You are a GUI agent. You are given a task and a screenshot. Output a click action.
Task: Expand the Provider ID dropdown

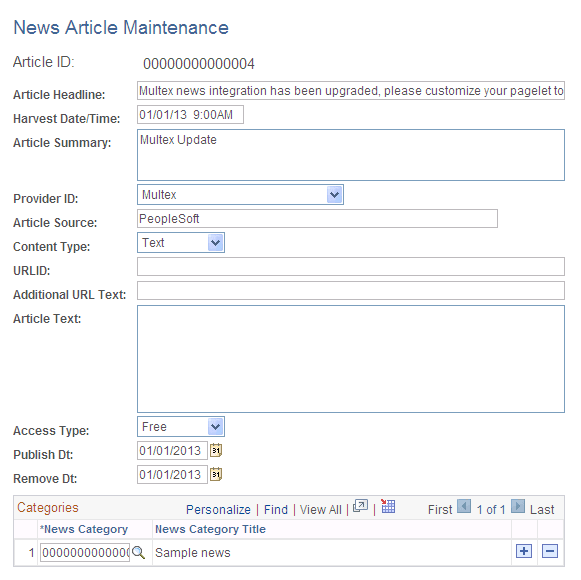pos(334,195)
